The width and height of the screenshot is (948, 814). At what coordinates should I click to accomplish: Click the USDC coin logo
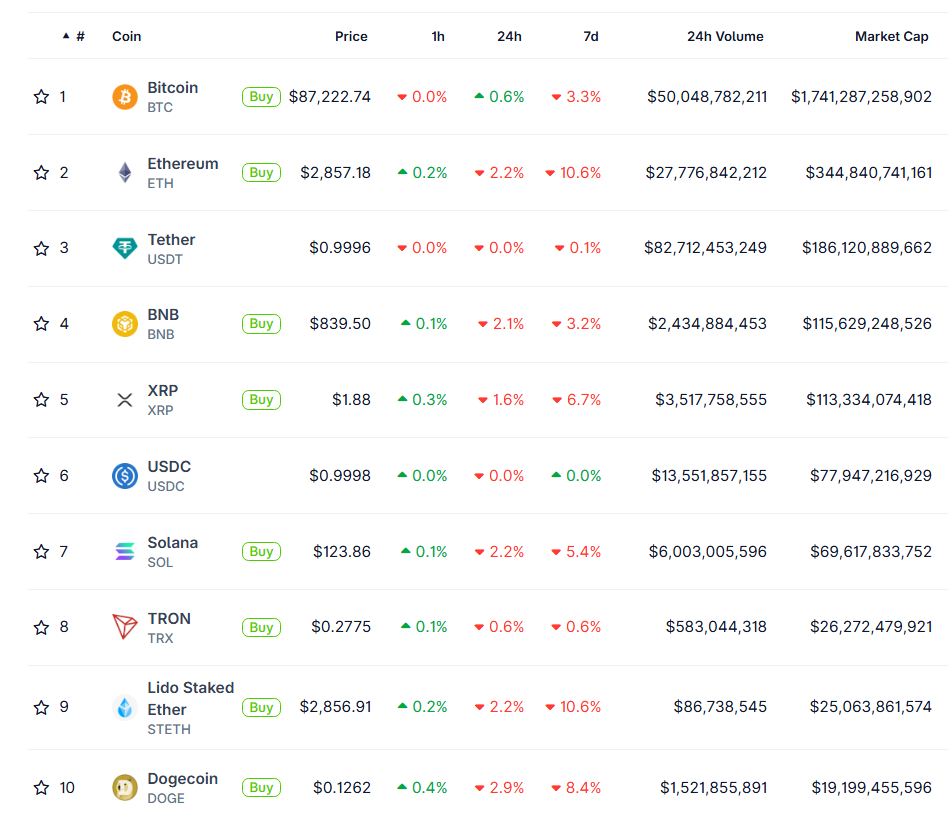point(125,476)
